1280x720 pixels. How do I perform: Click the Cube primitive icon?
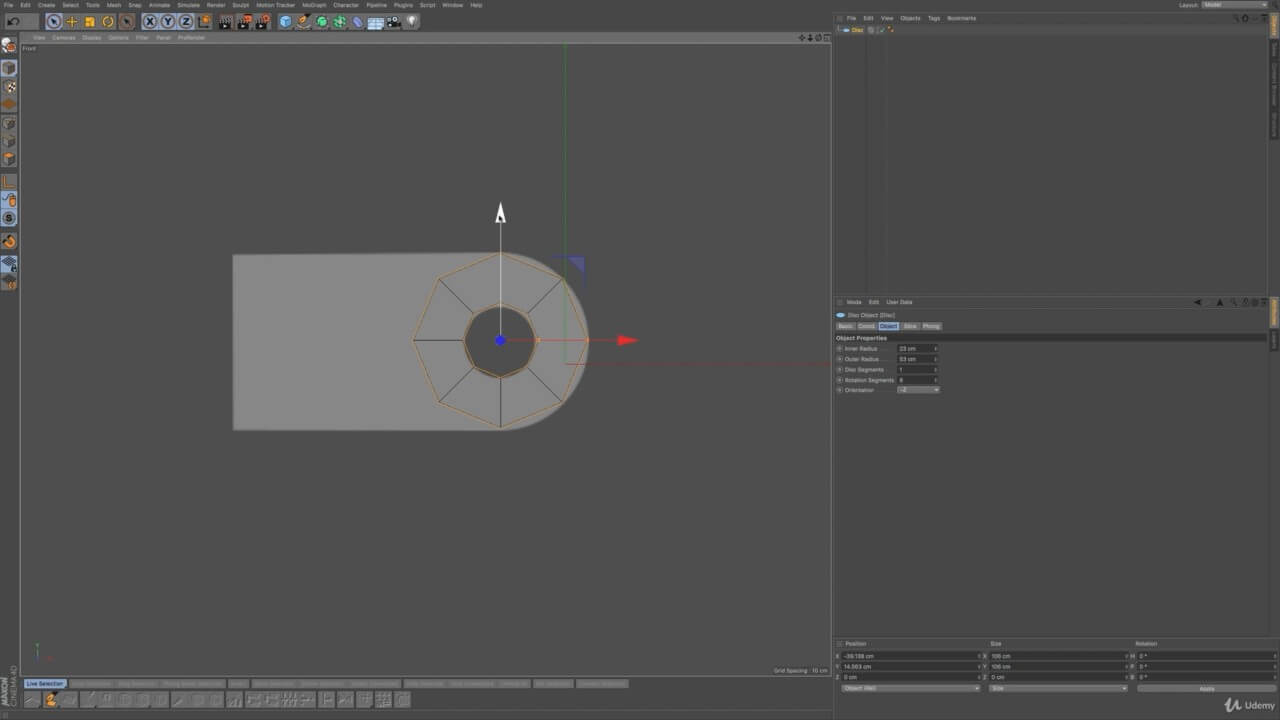tap(286, 21)
